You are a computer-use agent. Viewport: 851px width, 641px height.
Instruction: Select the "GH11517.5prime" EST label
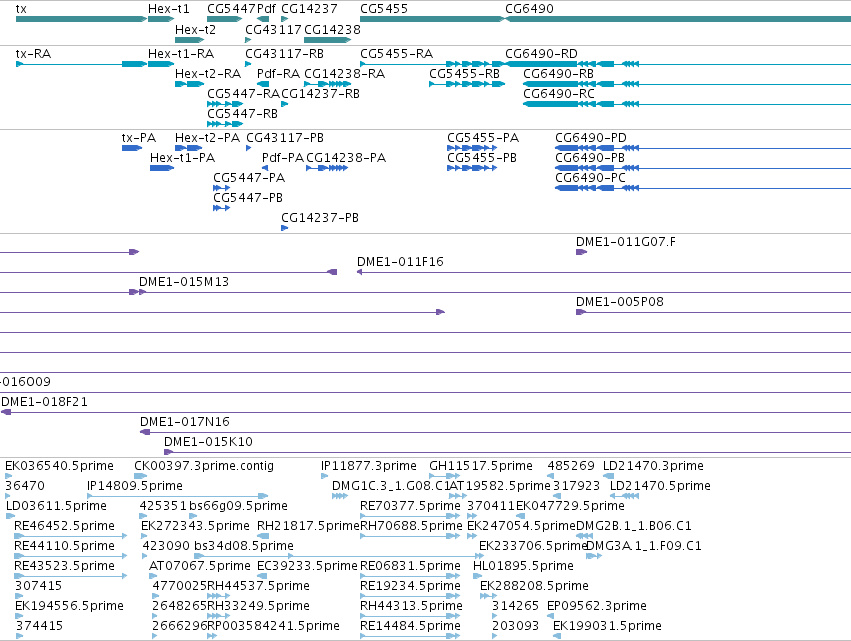tap(481, 466)
